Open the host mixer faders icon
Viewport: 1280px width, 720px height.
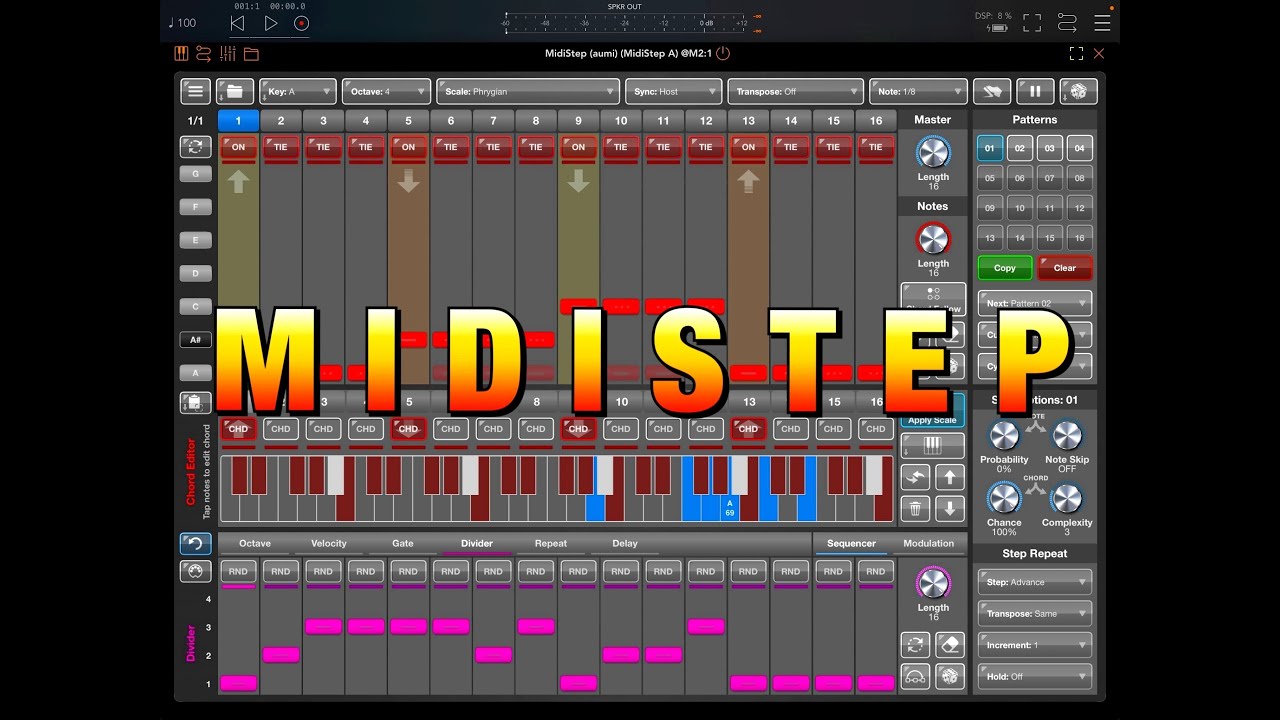tap(228, 53)
